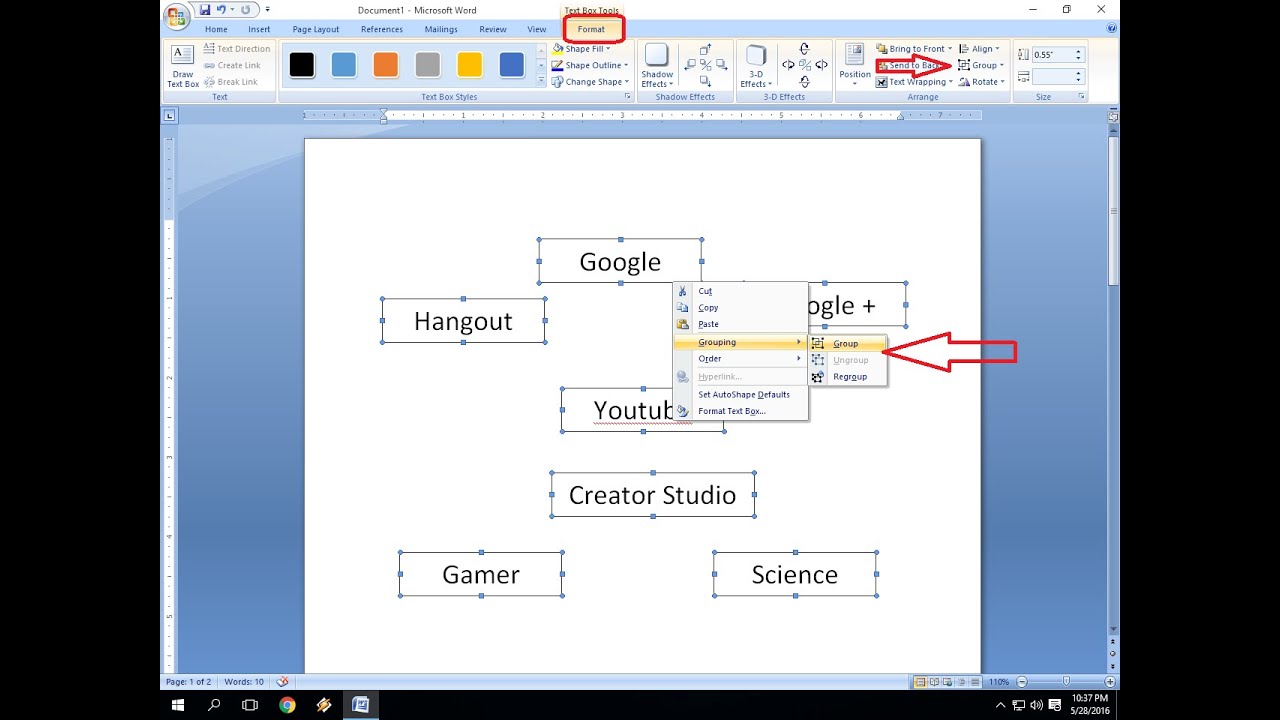Choose Cut in the context menu

click(x=741, y=291)
